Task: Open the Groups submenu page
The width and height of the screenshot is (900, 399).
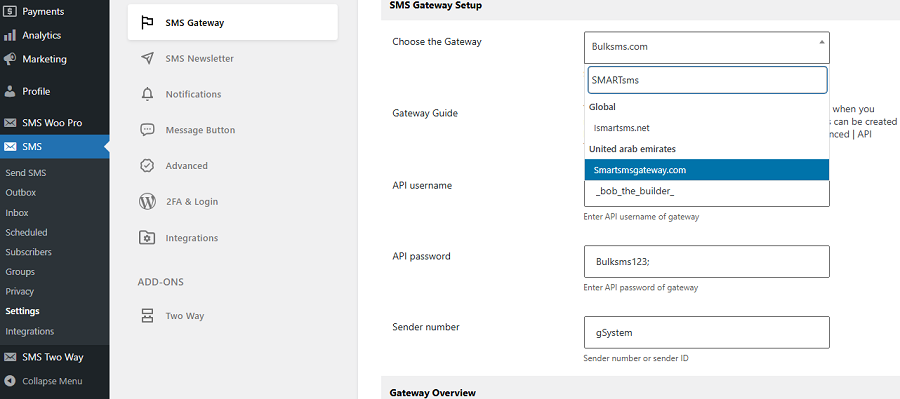Action: pos(20,272)
